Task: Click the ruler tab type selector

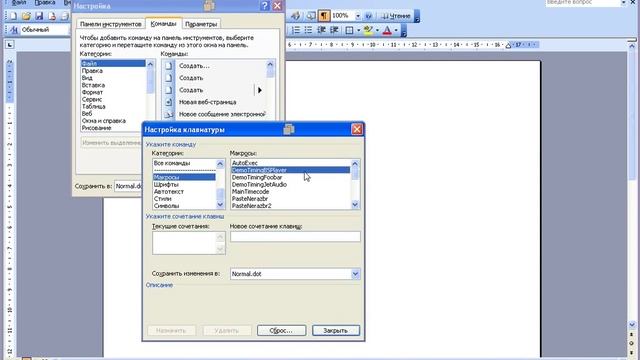Action: click(9, 44)
